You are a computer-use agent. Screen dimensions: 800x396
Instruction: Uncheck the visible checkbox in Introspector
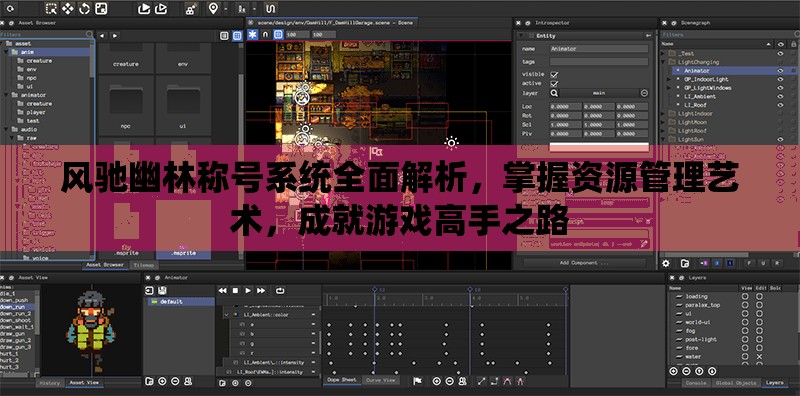click(x=554, y=74)
